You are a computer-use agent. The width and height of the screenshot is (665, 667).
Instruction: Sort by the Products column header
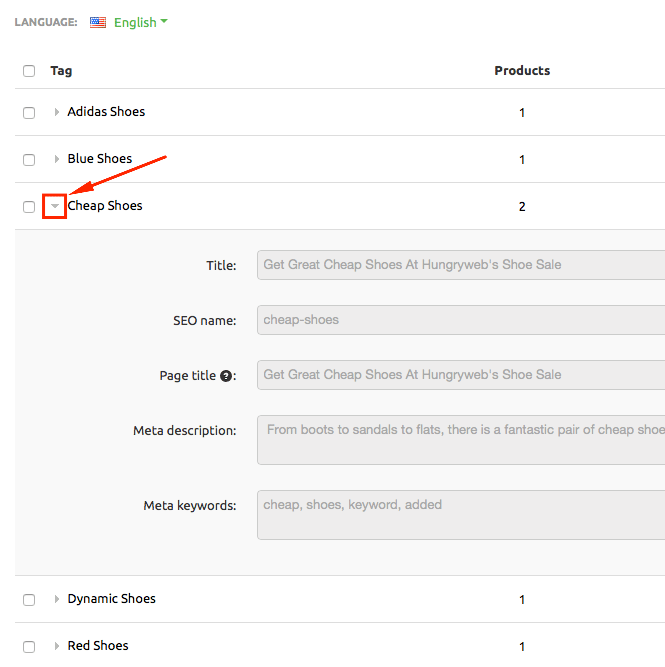tap(522, 71)
